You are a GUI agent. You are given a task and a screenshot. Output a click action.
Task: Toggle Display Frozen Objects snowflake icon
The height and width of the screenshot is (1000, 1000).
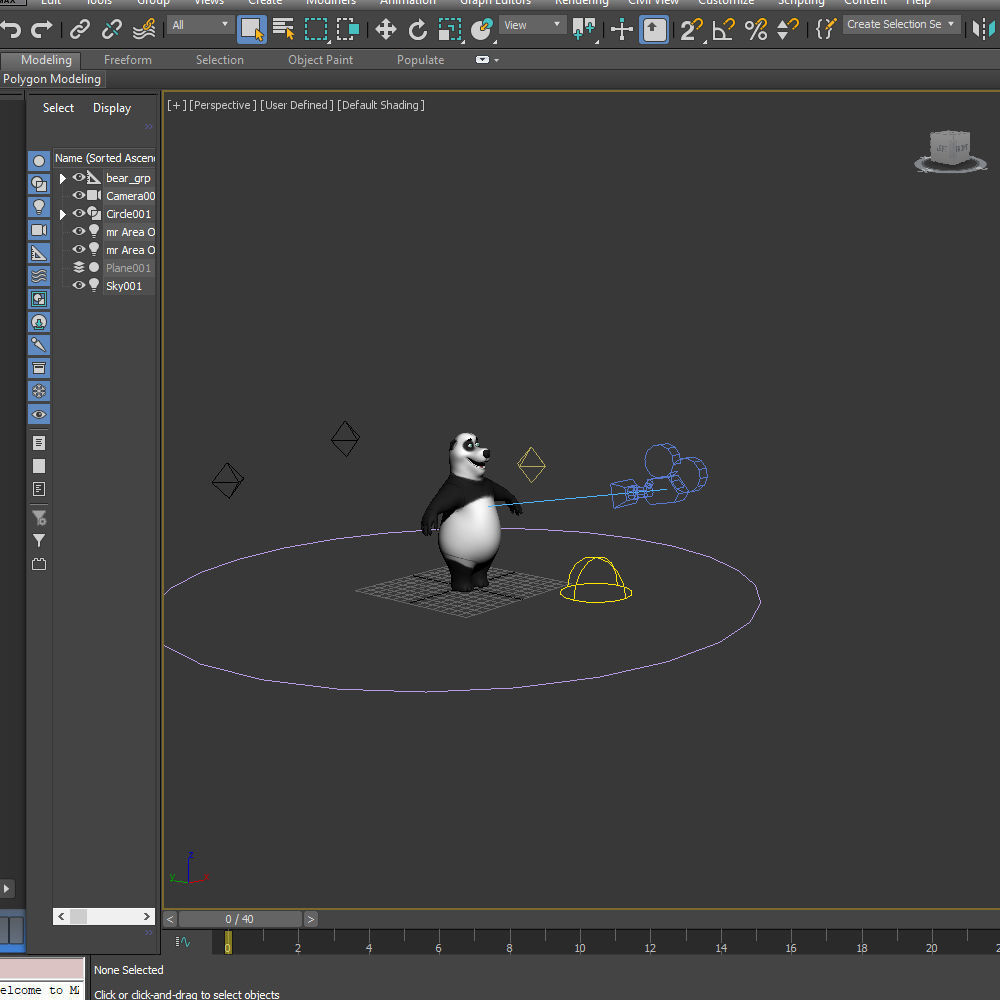39,391
